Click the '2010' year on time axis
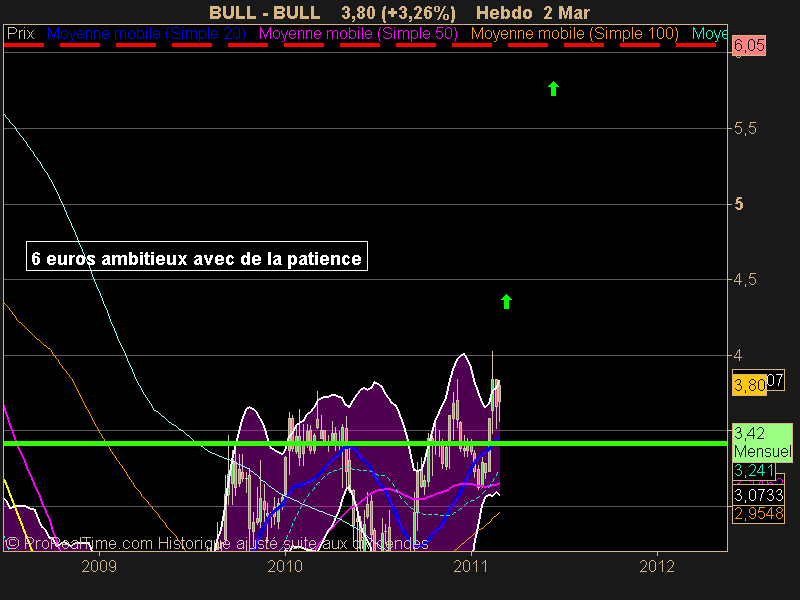The height and width of the screenshot is (600, 800). (285, 566)
